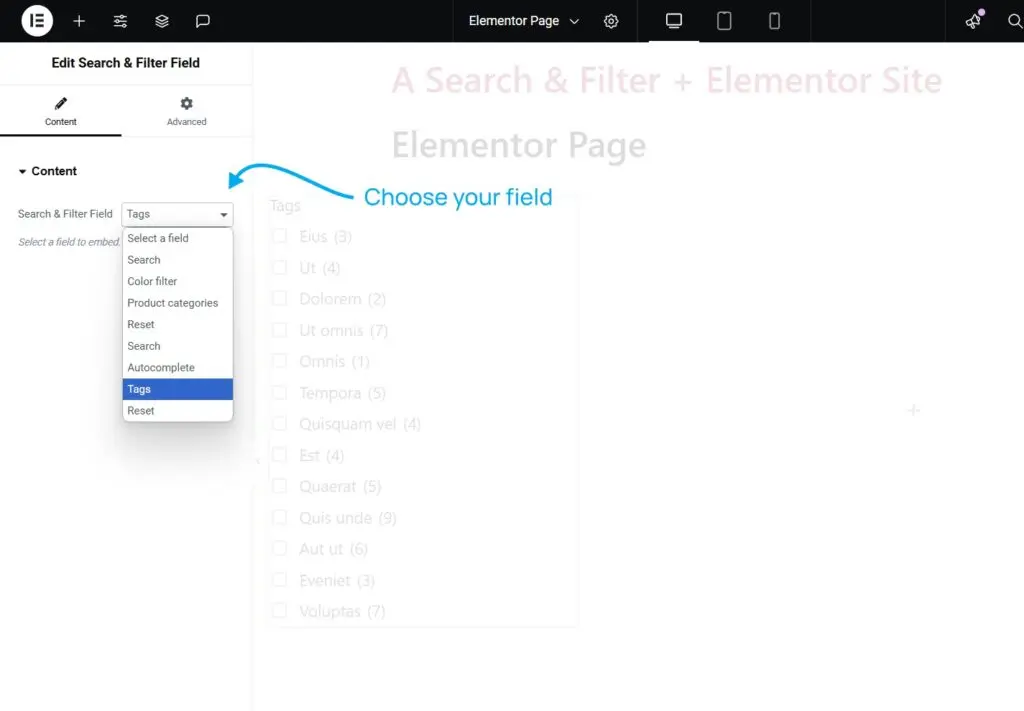Open the Content tab label
Viewport: 1024px width, 711px height.
[x=61, y=122]
